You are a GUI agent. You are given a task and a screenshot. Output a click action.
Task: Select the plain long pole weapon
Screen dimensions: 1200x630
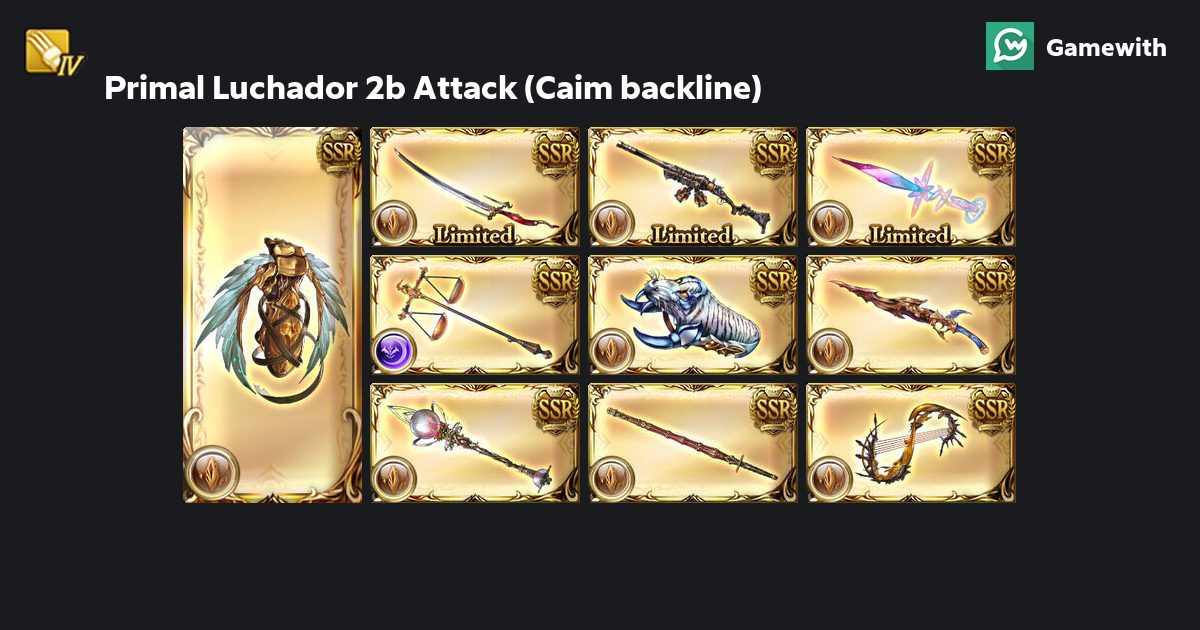point(693,443)
